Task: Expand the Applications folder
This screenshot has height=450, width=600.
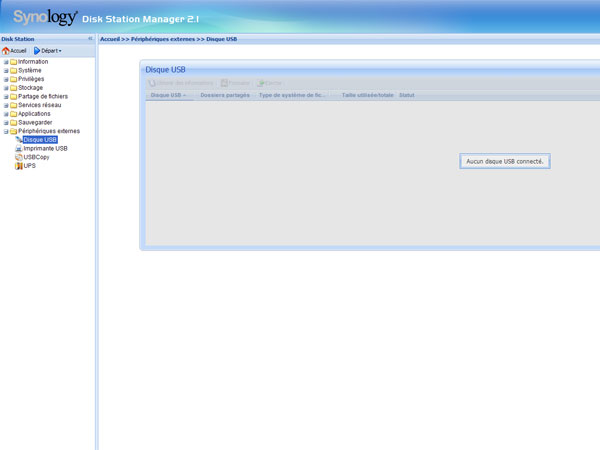Action: coord(6,114)
